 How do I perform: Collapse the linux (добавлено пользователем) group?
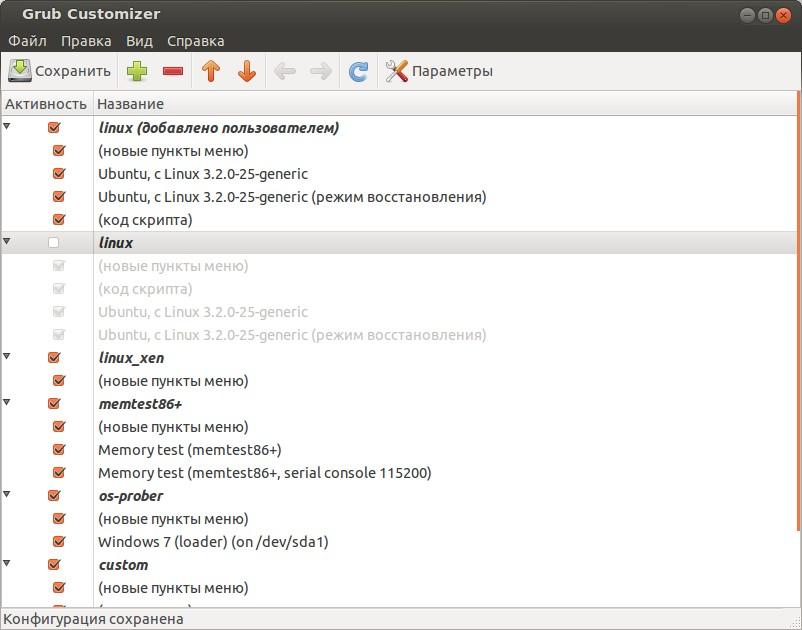(x=7, y=126)
